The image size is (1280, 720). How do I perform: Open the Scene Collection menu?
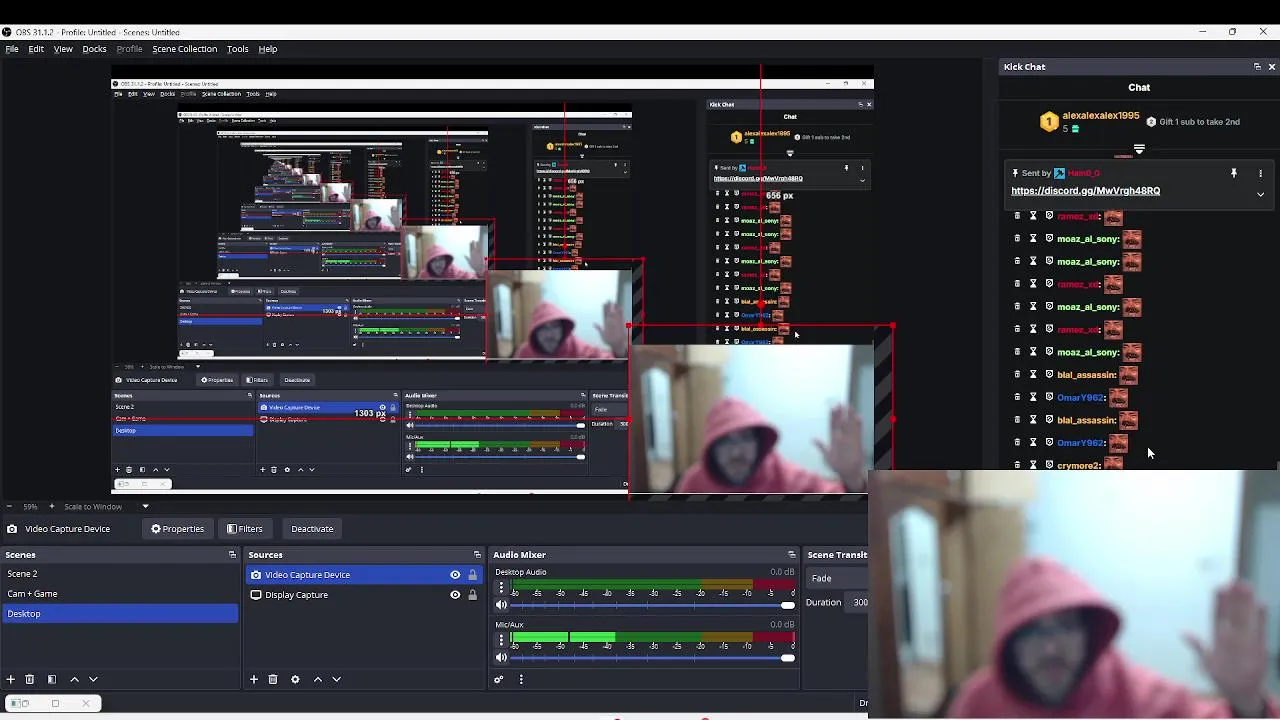tap(184, 49)
